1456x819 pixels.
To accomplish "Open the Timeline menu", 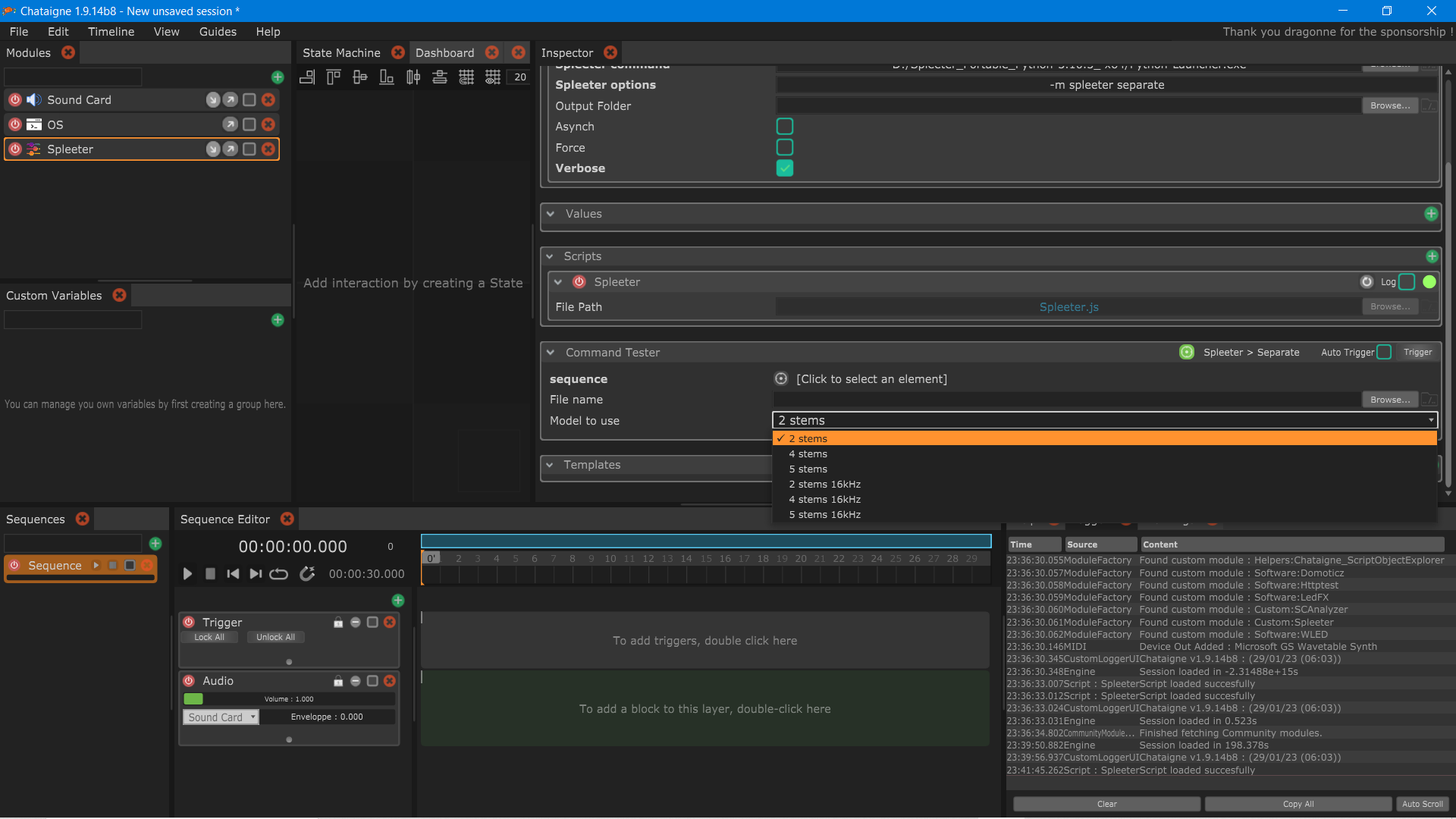I will [x=111, y=32].
